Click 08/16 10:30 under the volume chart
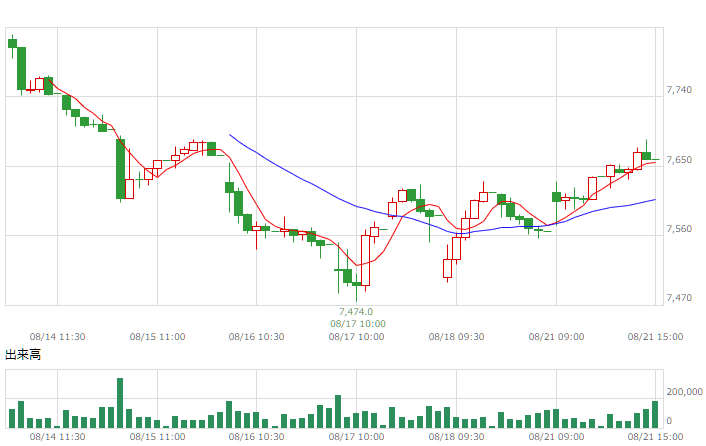Image resolution: width=706 pixels, height=446 pixels. point(256,437)
